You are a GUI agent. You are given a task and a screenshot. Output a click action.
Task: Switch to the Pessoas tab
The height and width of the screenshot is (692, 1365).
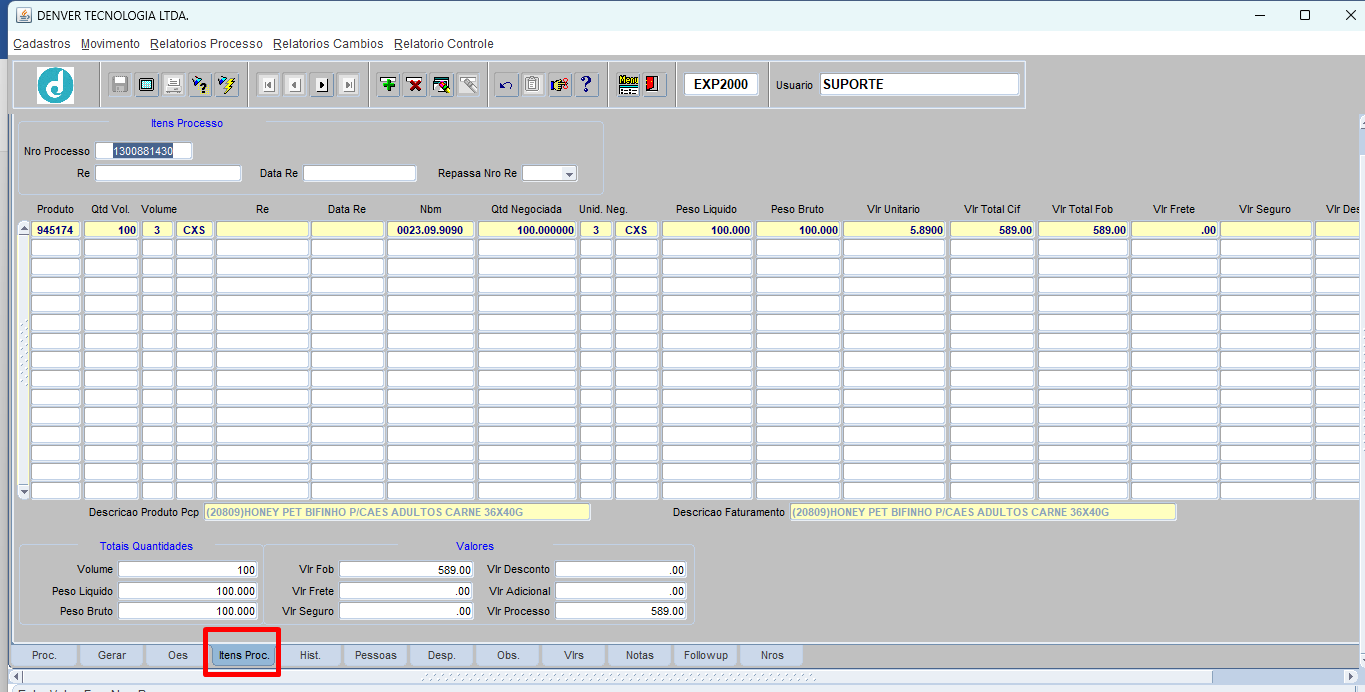pos(376,656)
